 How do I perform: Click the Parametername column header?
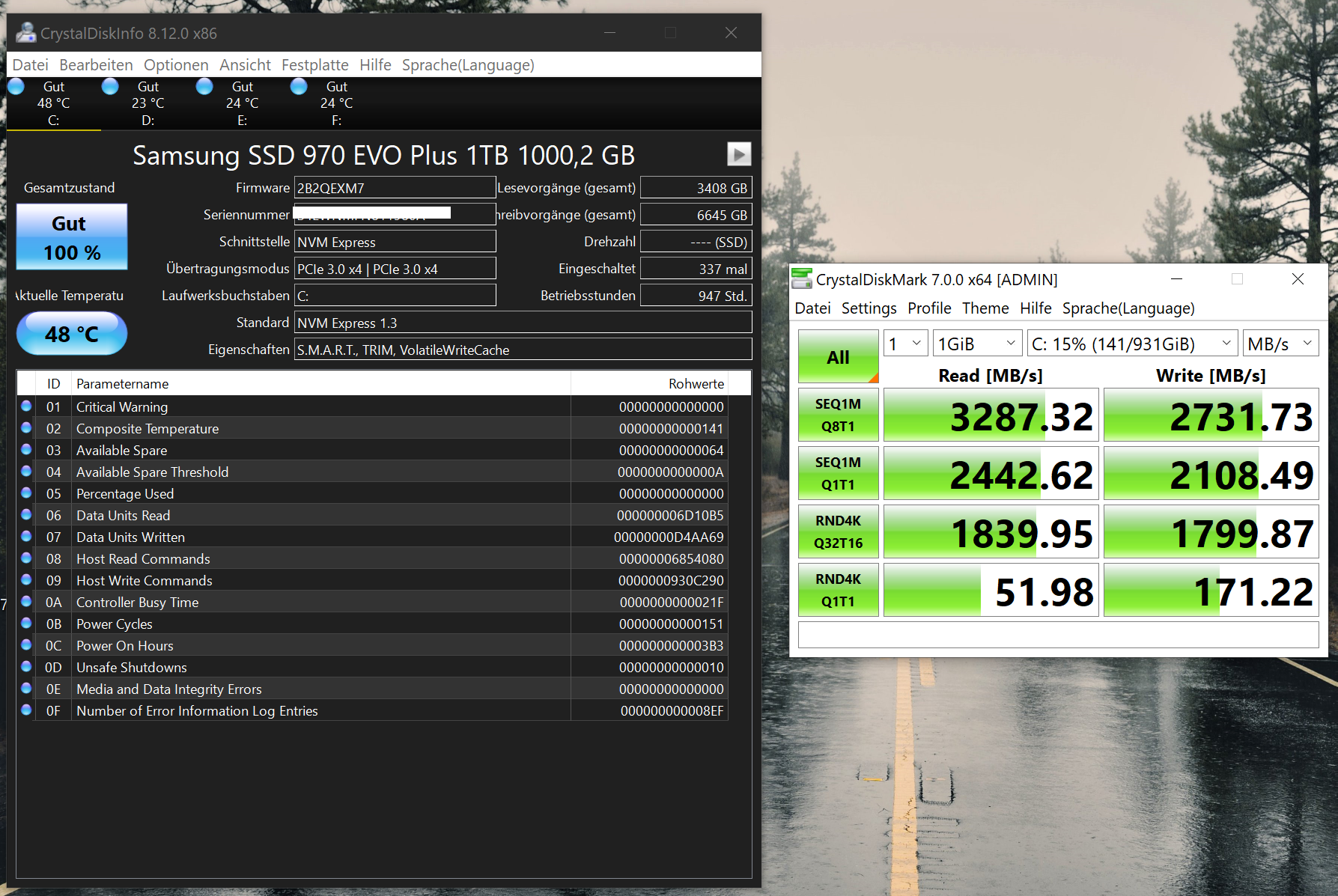(321, 383)
